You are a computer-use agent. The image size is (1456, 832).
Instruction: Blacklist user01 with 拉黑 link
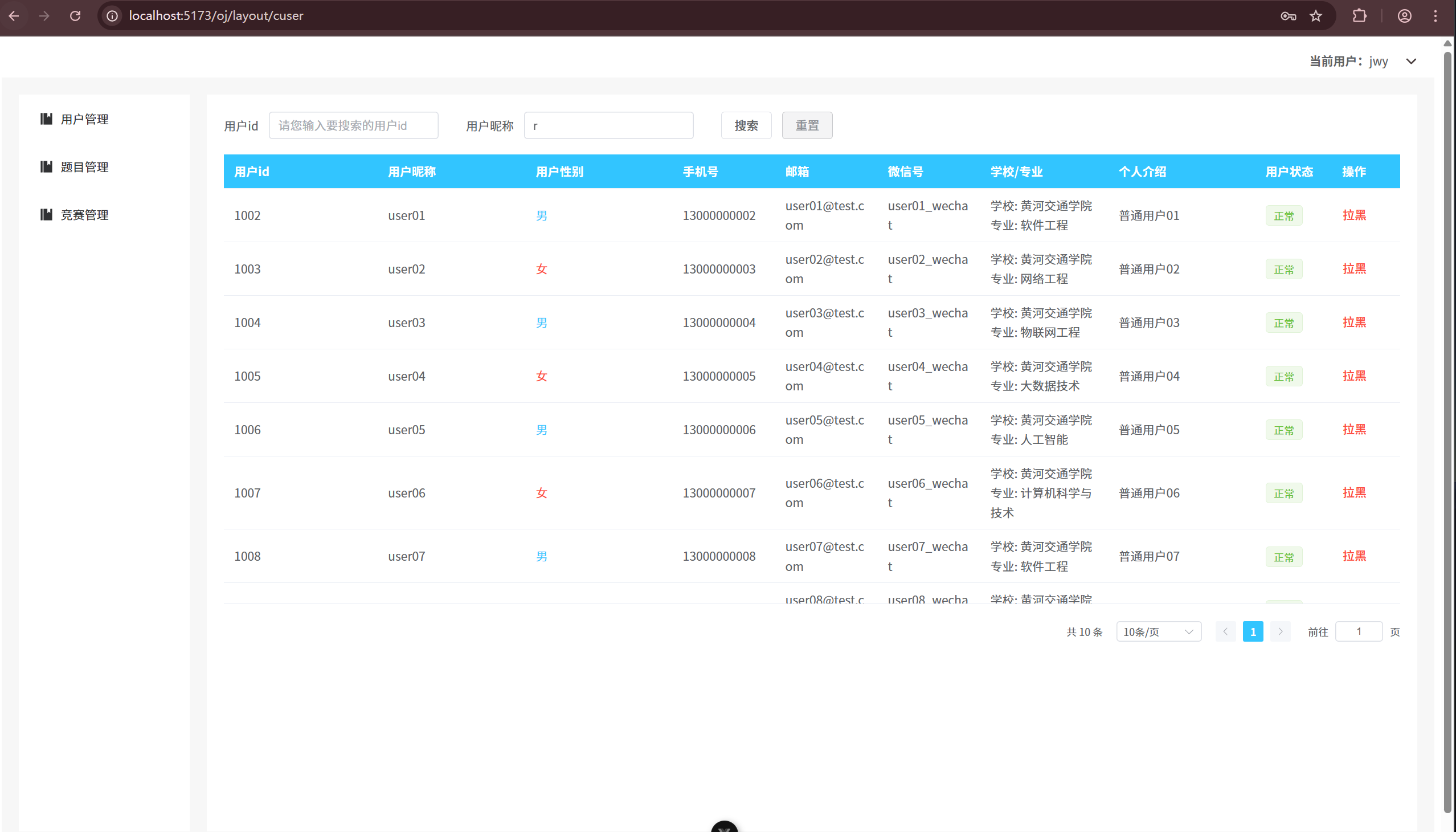(x=1354, y=215)
